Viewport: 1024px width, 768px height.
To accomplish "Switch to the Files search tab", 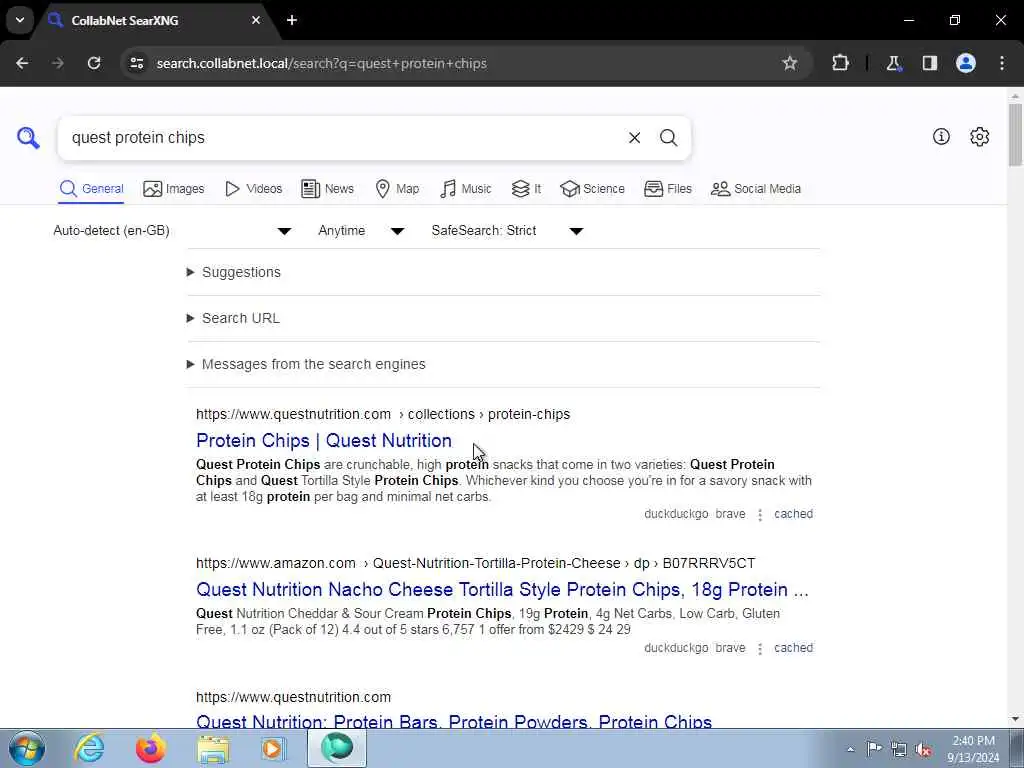I will (667, 189).
